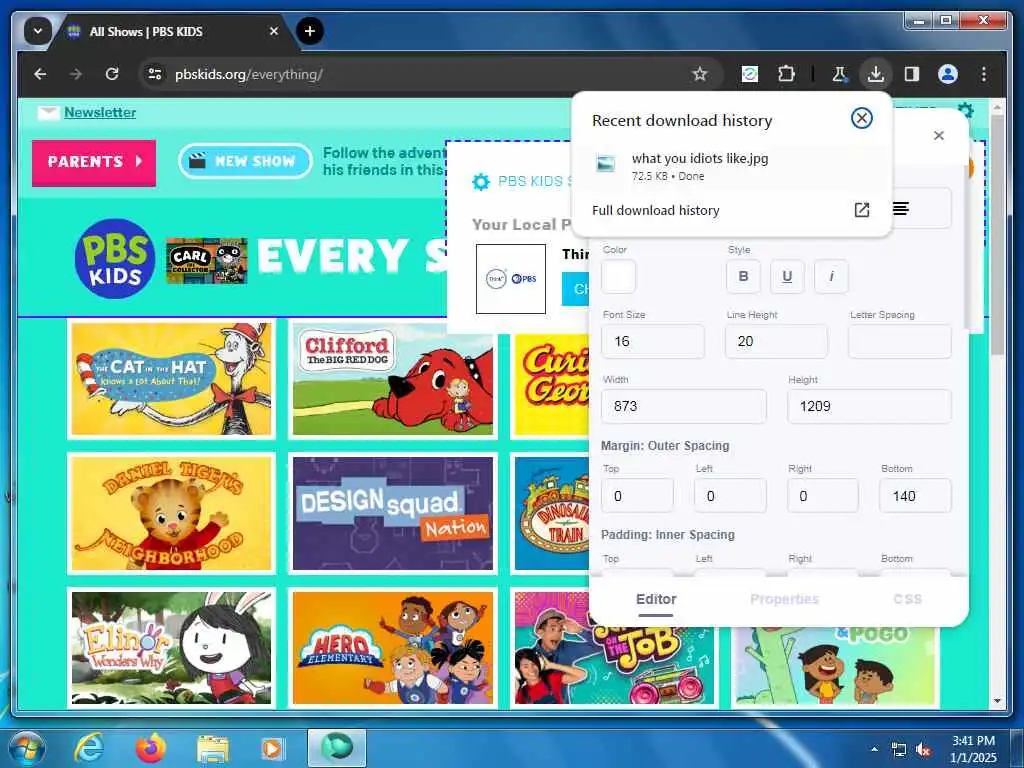
Task: Open Design Squad Nation show
Action: (392, 513)
